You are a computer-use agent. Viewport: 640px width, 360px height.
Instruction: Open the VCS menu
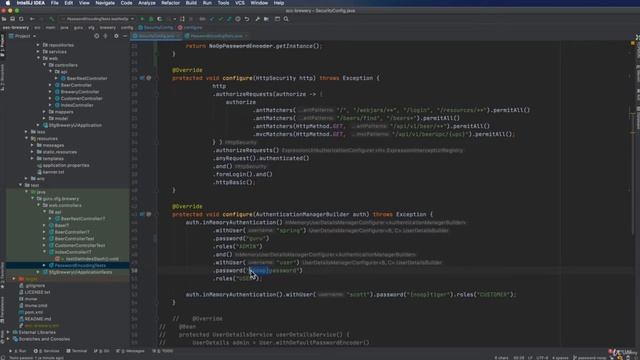[240, 3]
